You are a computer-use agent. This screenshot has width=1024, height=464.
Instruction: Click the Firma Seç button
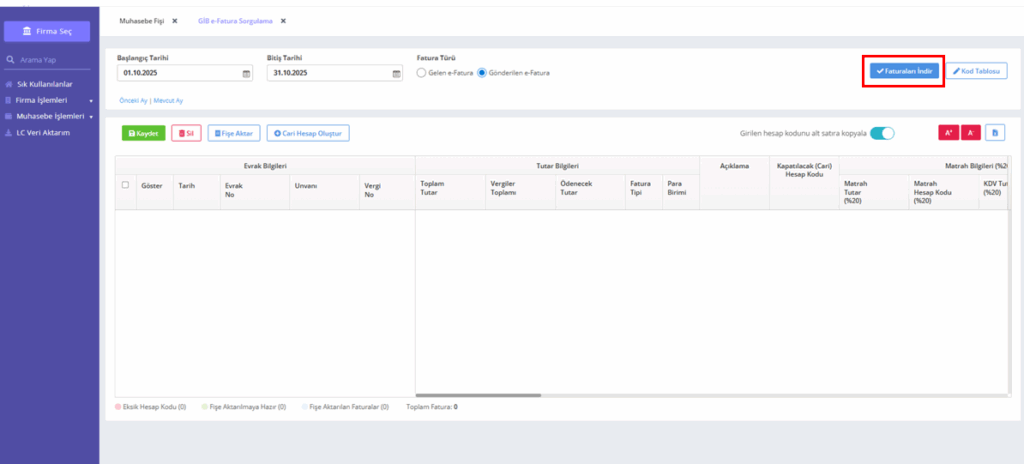point(47,31)
